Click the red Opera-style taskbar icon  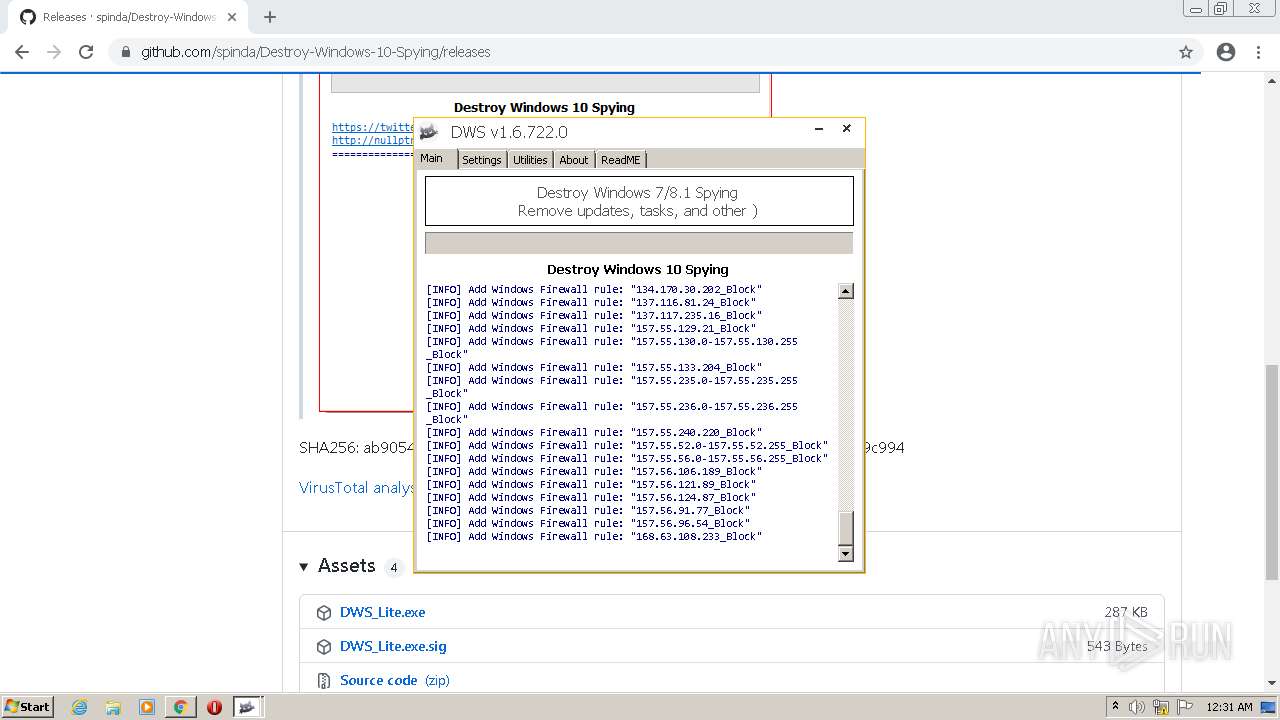pos(214,707)
